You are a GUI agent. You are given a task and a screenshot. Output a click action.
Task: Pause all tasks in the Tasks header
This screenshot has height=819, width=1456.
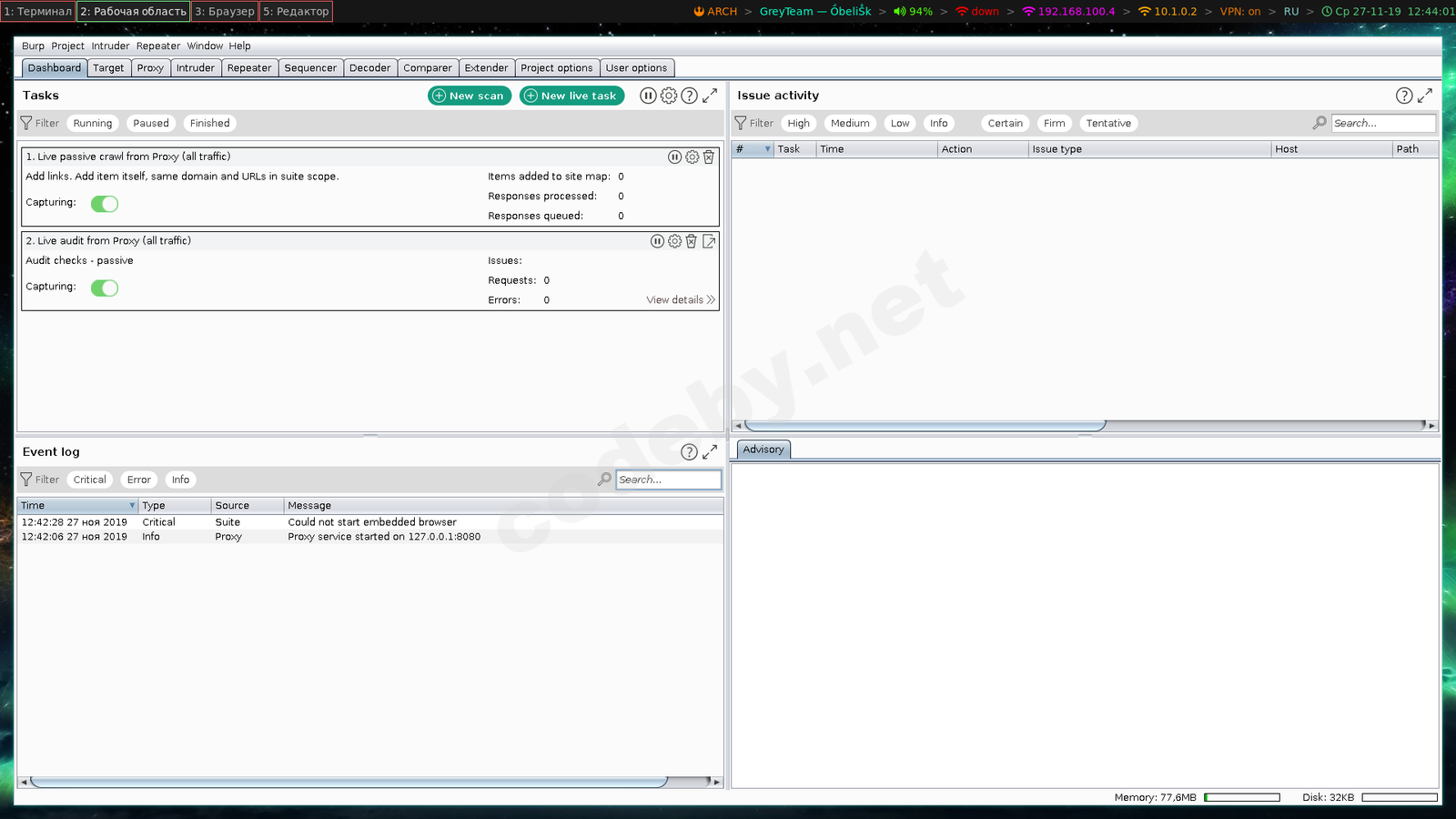647,96
